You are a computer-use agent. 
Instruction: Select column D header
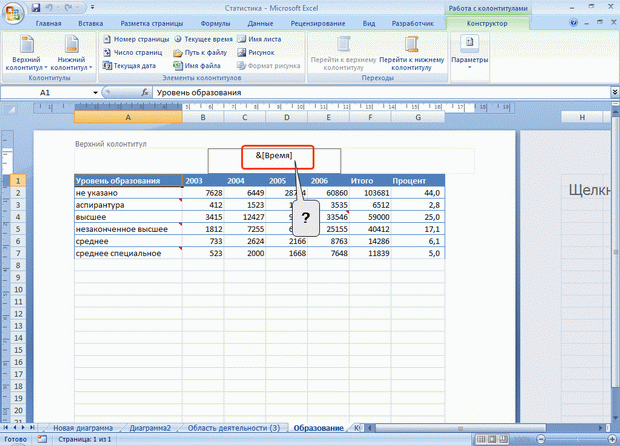pyautogui.click(x=287, y=117)
